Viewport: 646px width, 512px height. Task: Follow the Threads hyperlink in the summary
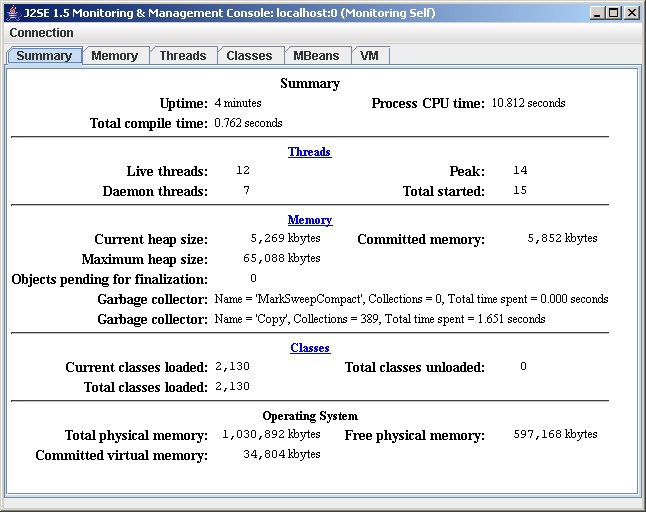309,152
